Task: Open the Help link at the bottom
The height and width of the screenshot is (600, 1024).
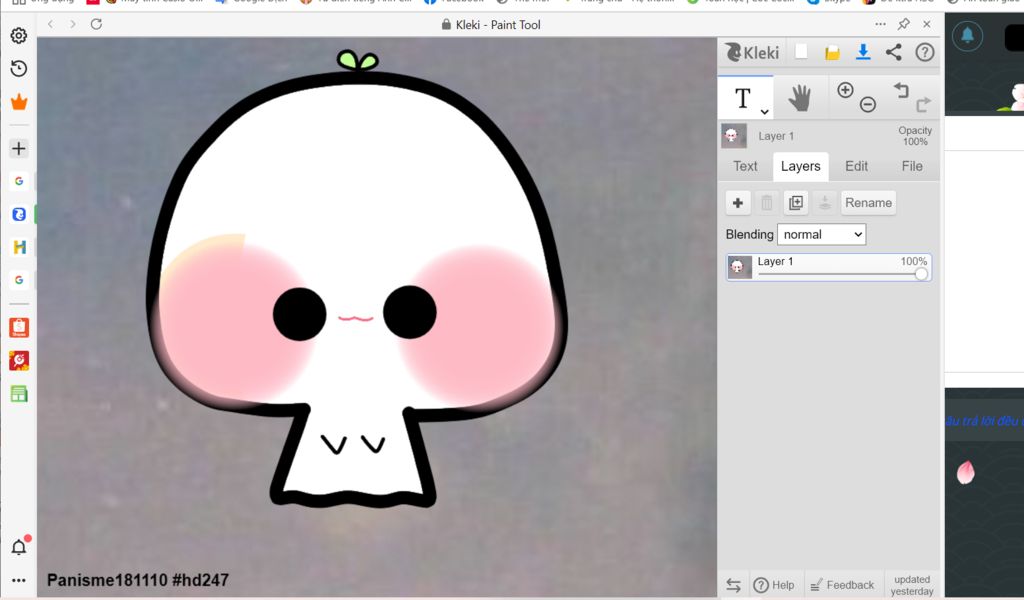Action: click(x=774, y=585)
